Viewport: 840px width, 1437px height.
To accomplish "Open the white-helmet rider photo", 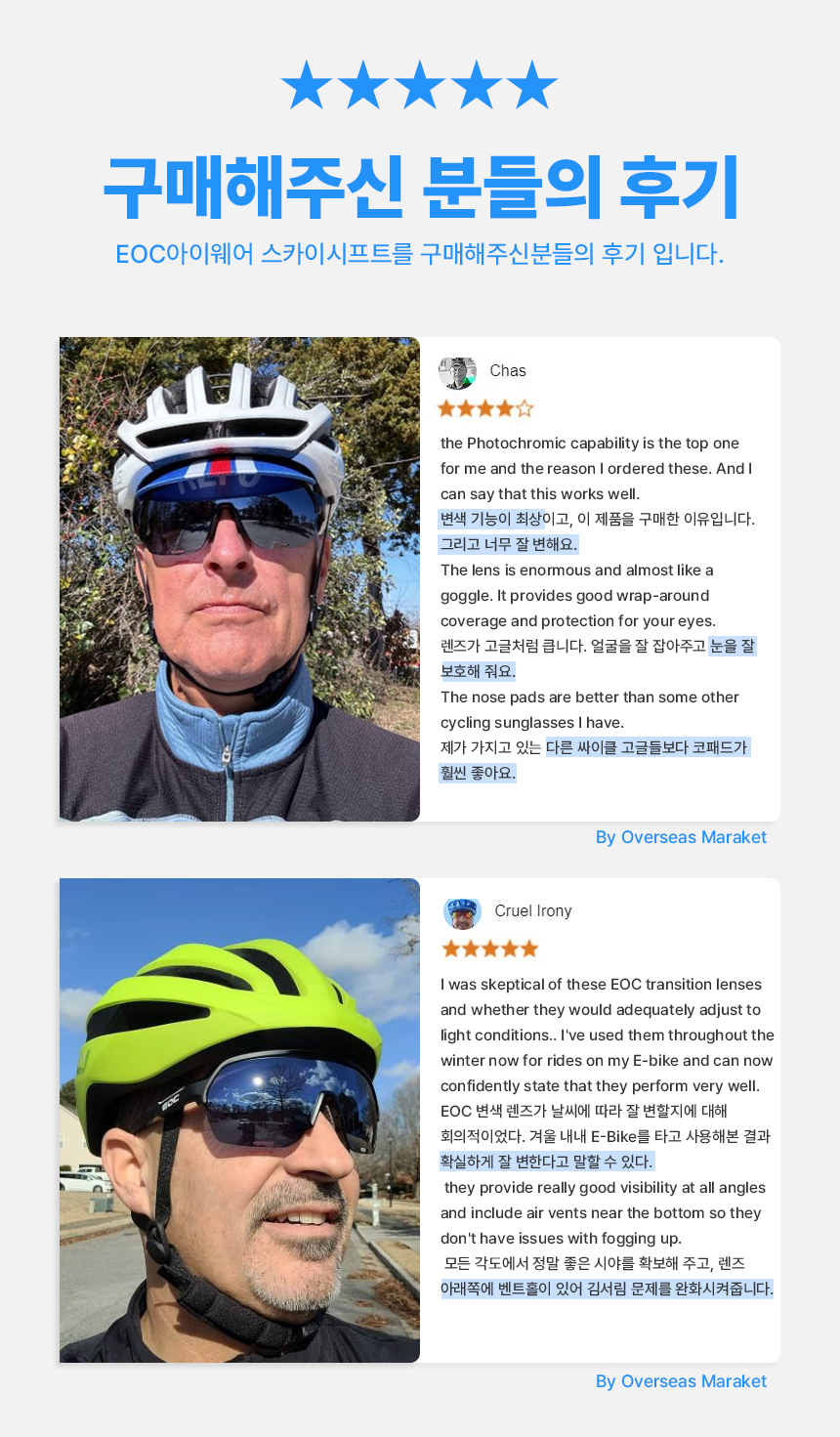I will [239, 579].
